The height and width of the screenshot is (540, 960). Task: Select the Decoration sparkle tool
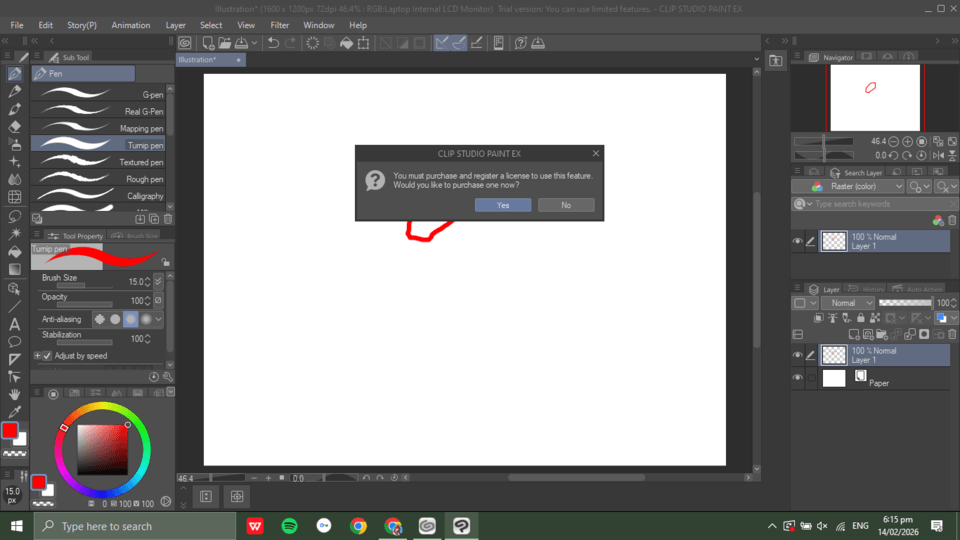pos(15,162)
